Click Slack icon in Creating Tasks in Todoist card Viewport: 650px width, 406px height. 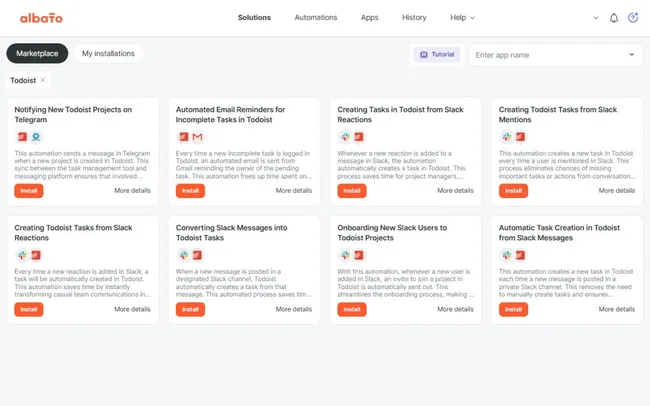(345, 137)
